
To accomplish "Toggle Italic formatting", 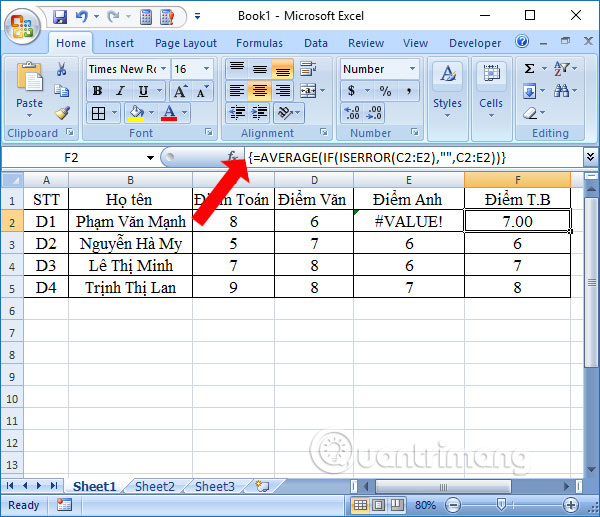I will click(x=120, y=91).
